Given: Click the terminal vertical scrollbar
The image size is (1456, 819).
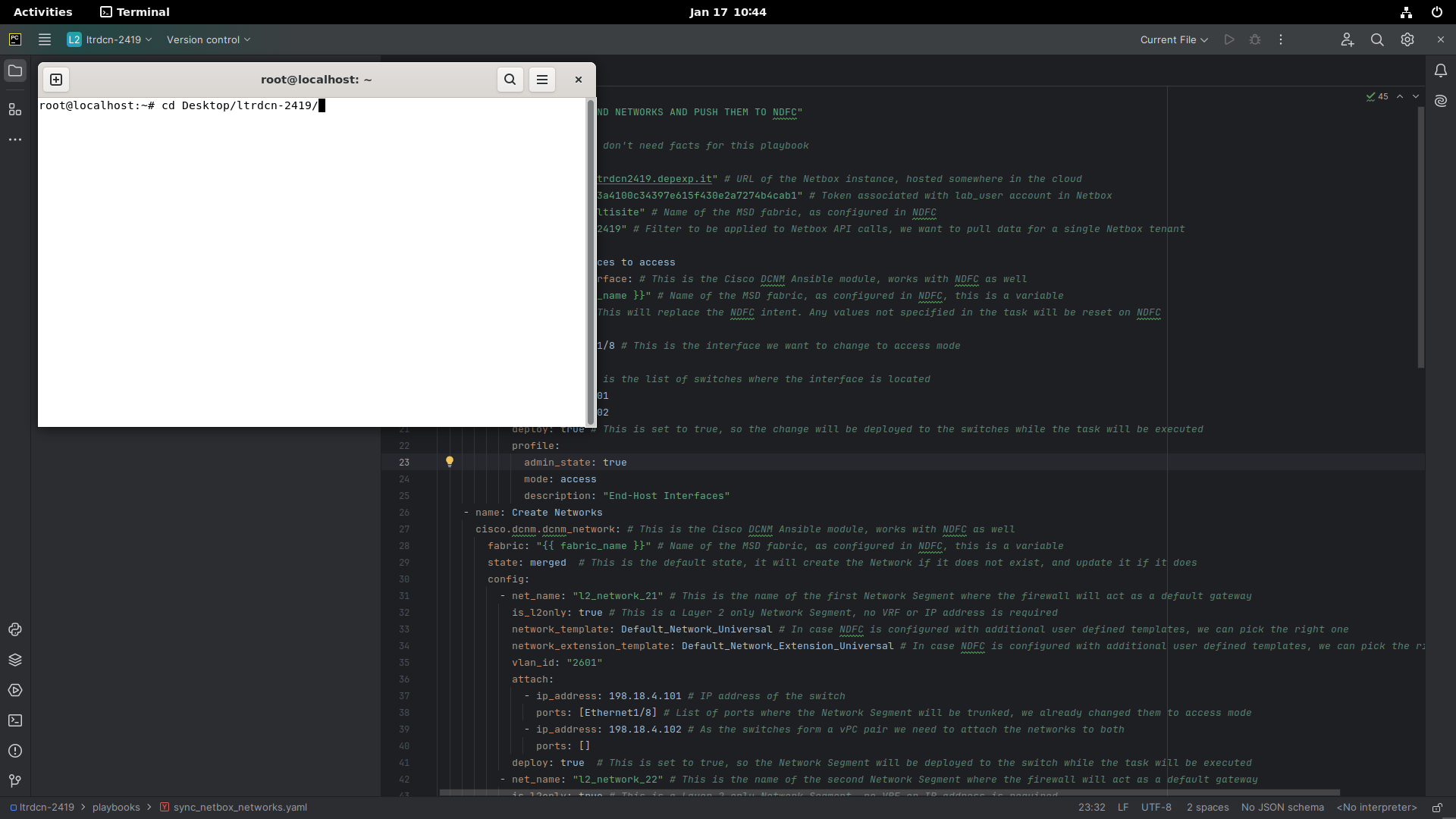Looking at the screenshot, I should (591, 262).
